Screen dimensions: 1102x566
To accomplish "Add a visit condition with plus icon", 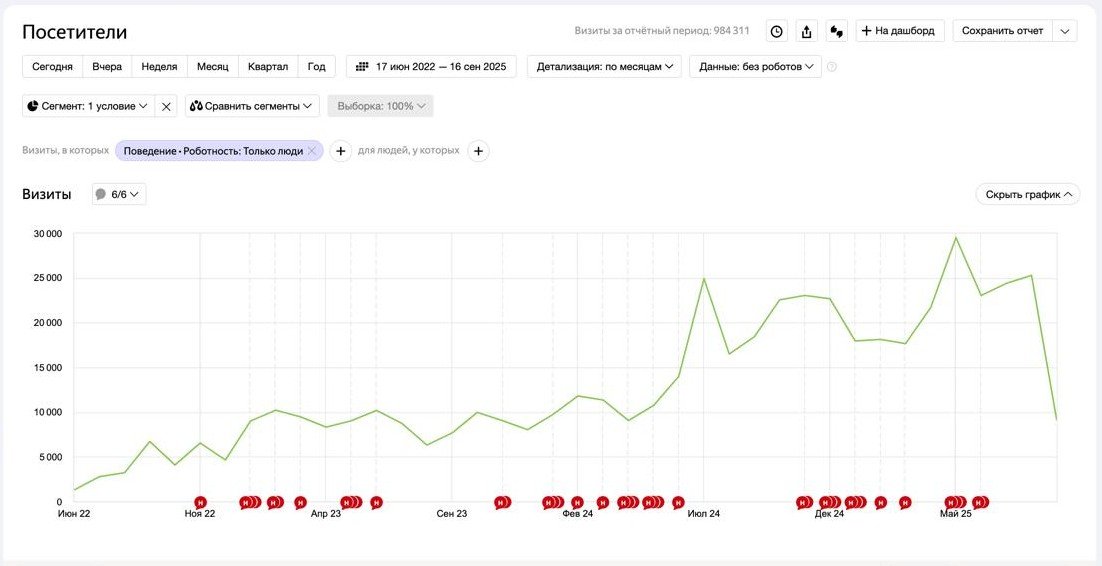I will click(340, 151).
